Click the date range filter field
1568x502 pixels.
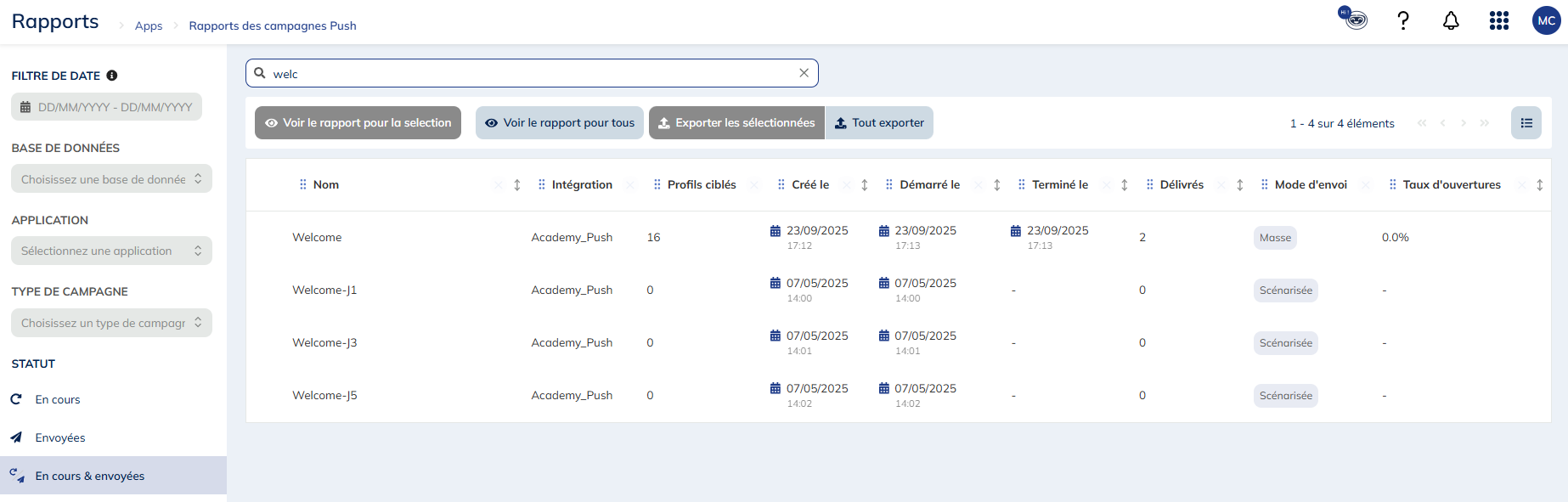(107, 108)
